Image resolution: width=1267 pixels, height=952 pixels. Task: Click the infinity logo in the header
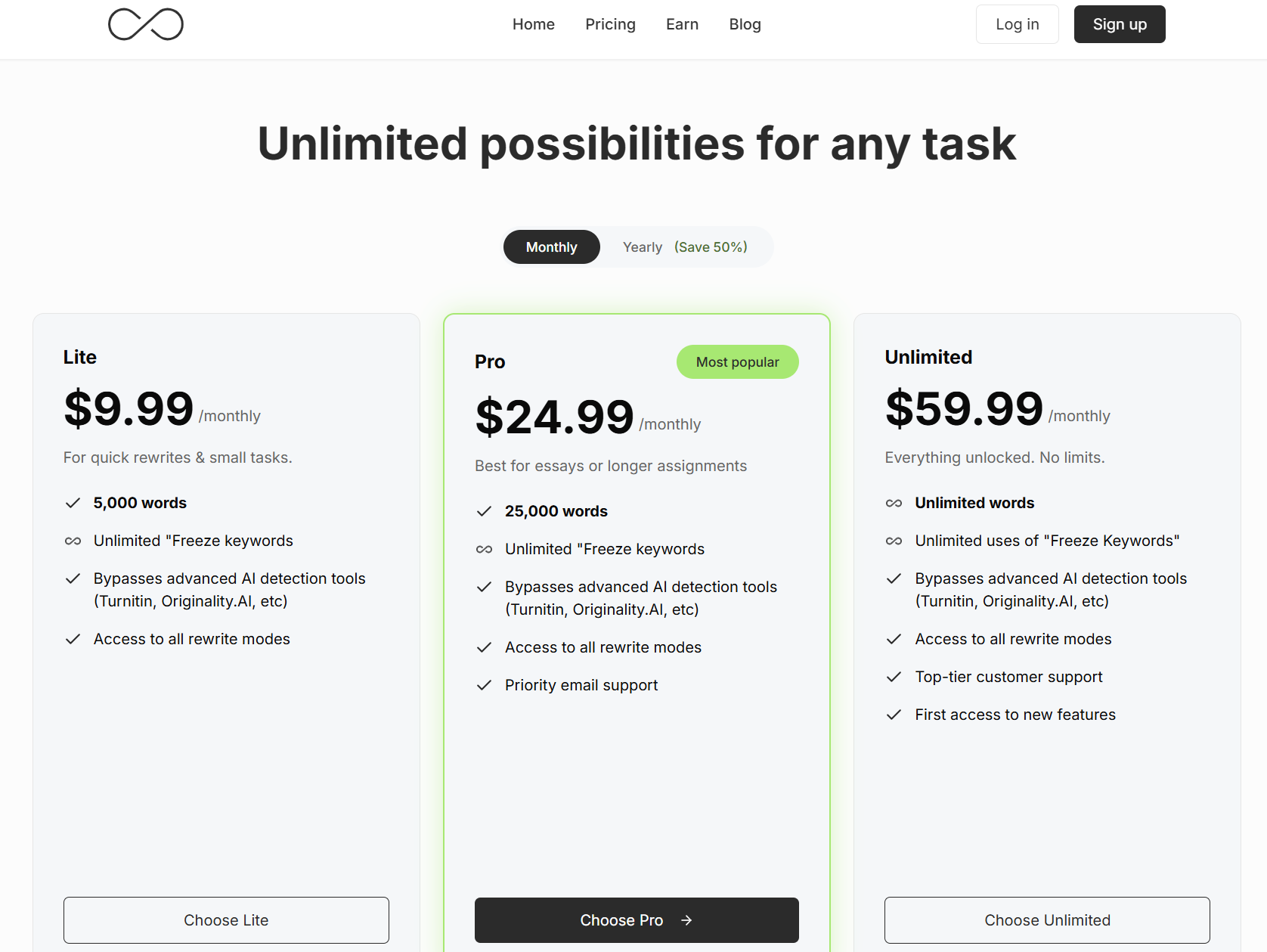coord(146,24)
